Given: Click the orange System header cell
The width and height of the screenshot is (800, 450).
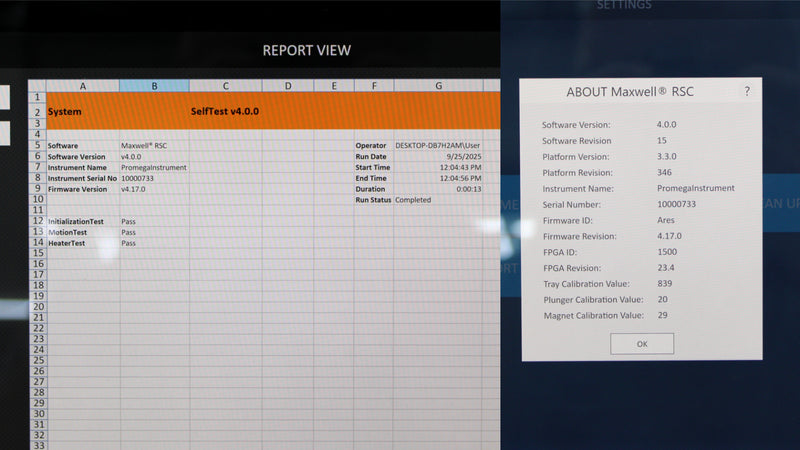Looking at the screenshot, I should [x=82, y=112].
